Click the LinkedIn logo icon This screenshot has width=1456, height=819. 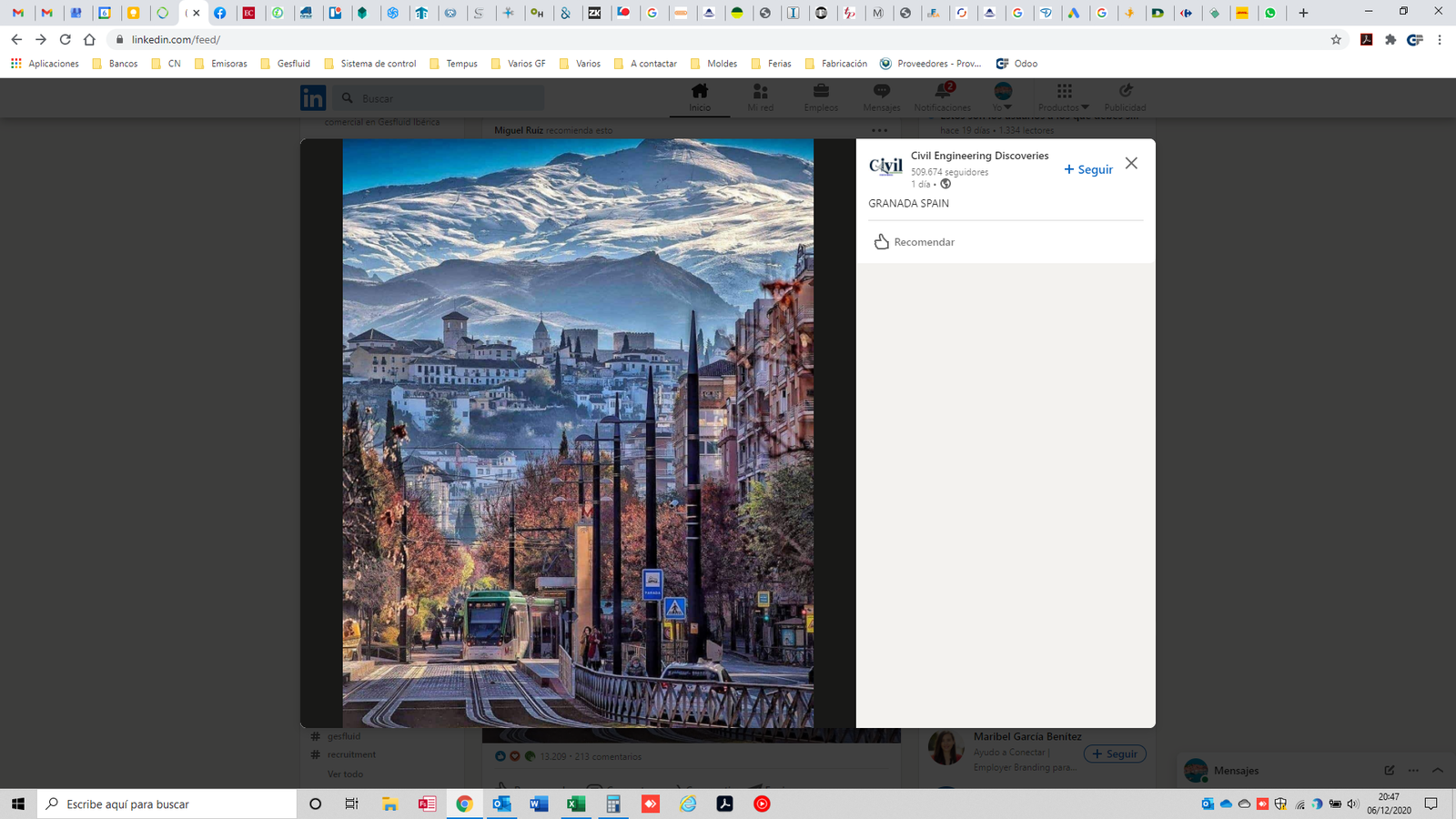point(312,98)
